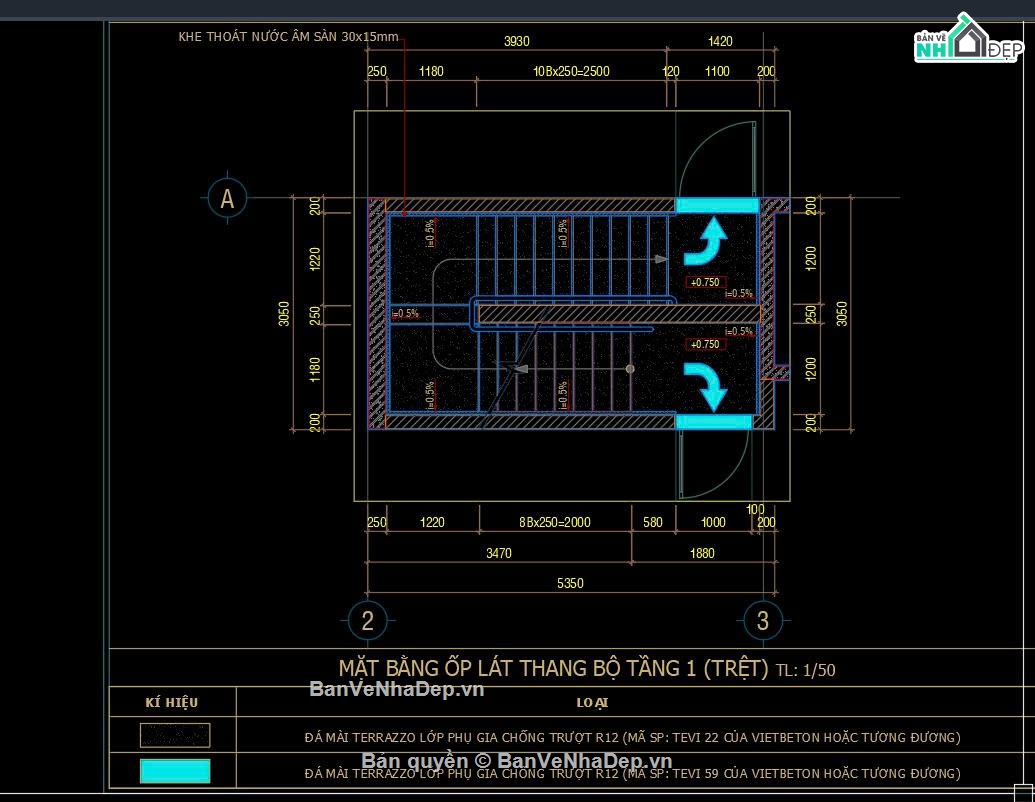This screenshot has height=802, width=1035.
Task: Select the 10Bx250=2500 dimension label
Action: tap(571, 71)
